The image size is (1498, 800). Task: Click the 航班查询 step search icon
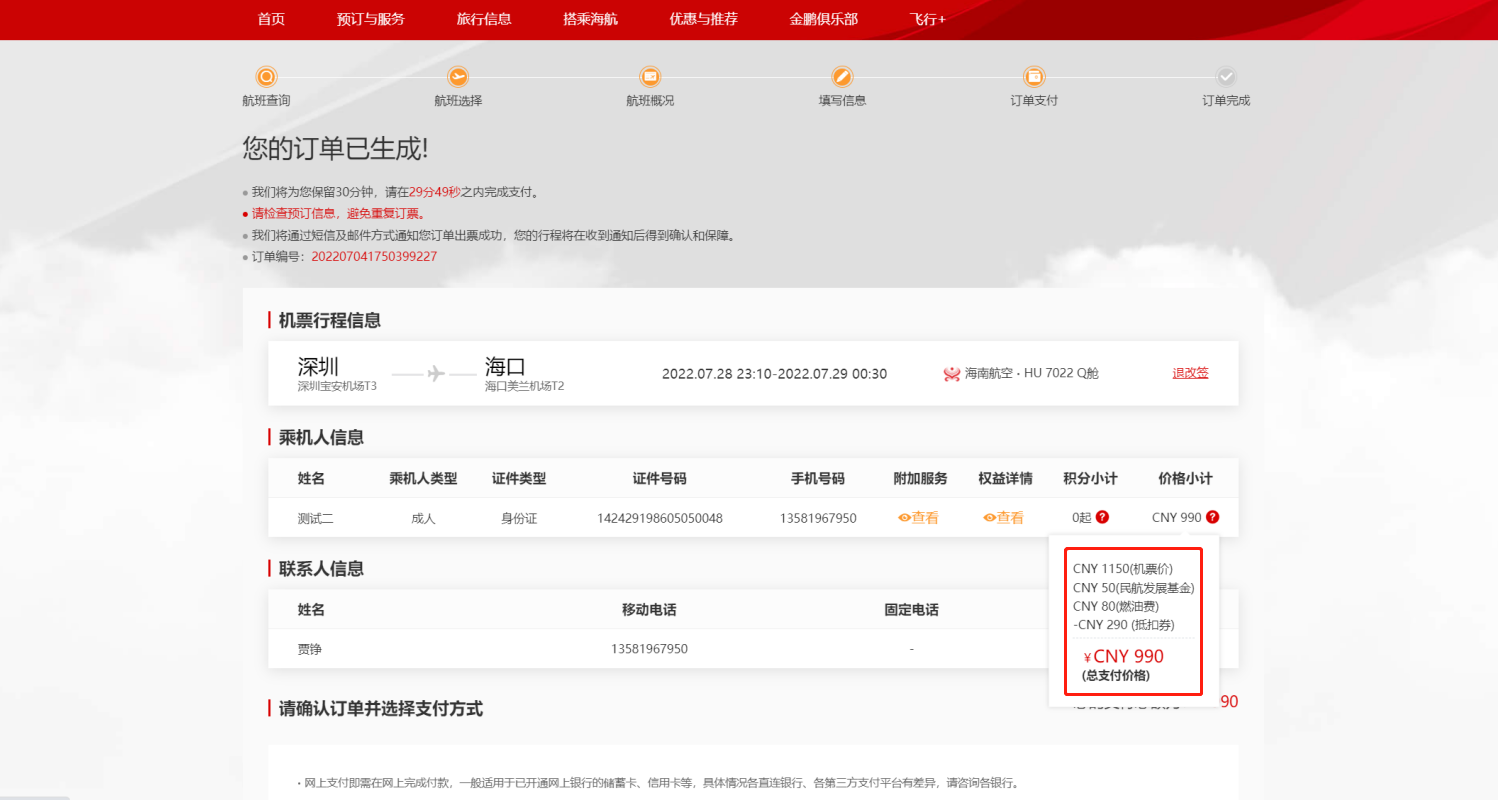click(266, 77)
